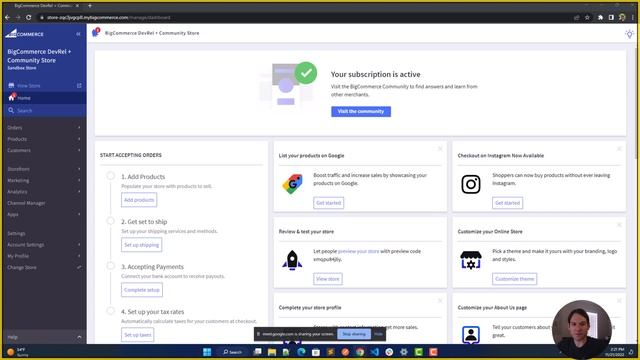
Task: Click the Visit the community button
Action: click(361, 111)
